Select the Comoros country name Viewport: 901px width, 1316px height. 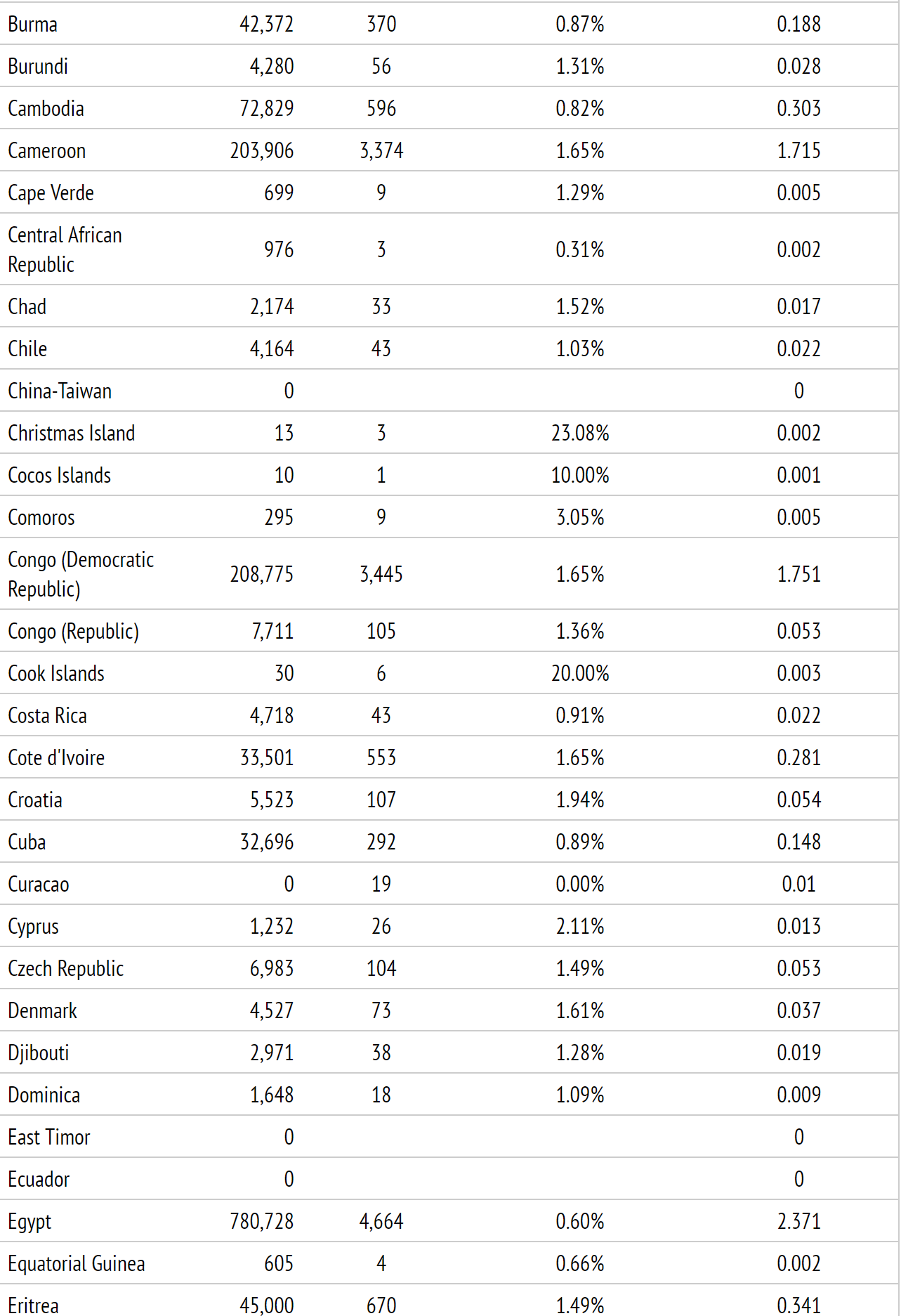tap(41, 518)
